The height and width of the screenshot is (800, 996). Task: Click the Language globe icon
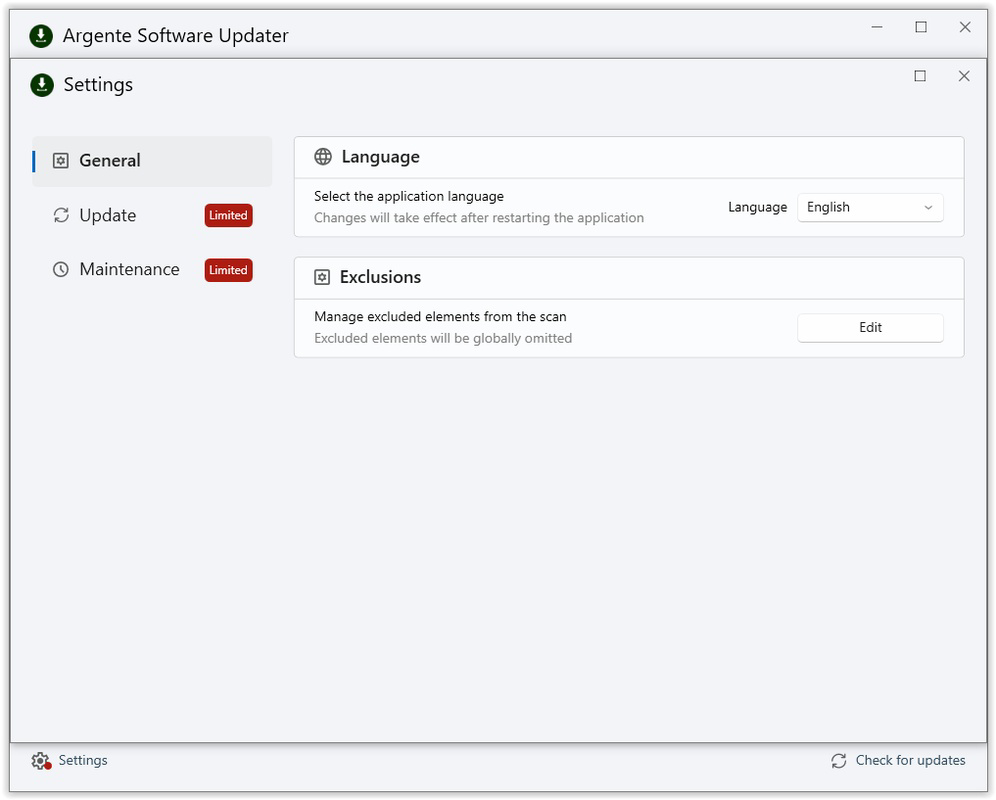pyautogui.click(x=323, y=156)
